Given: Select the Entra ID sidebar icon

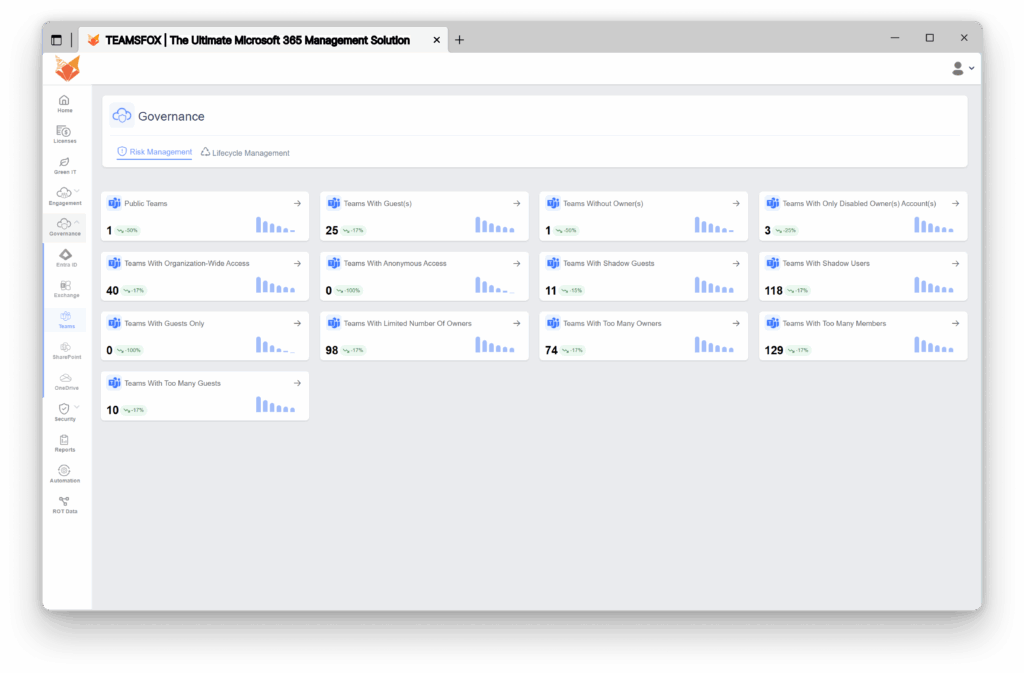Looking at the screenshot, I should [x=64, y=259].
